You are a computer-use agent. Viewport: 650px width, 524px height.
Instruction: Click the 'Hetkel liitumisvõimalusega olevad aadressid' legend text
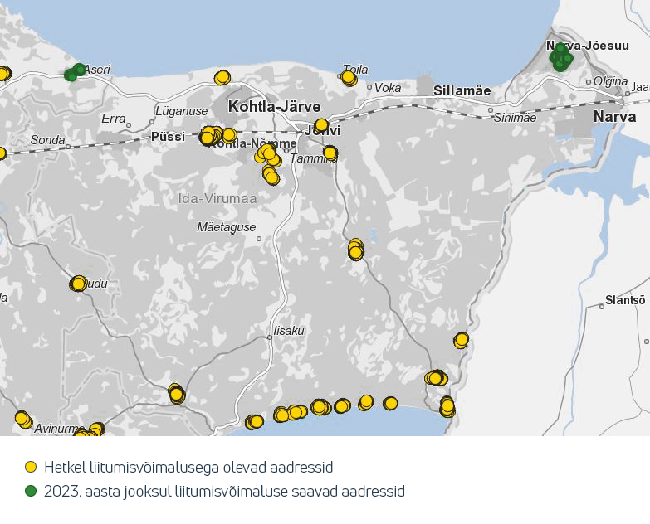188,467
